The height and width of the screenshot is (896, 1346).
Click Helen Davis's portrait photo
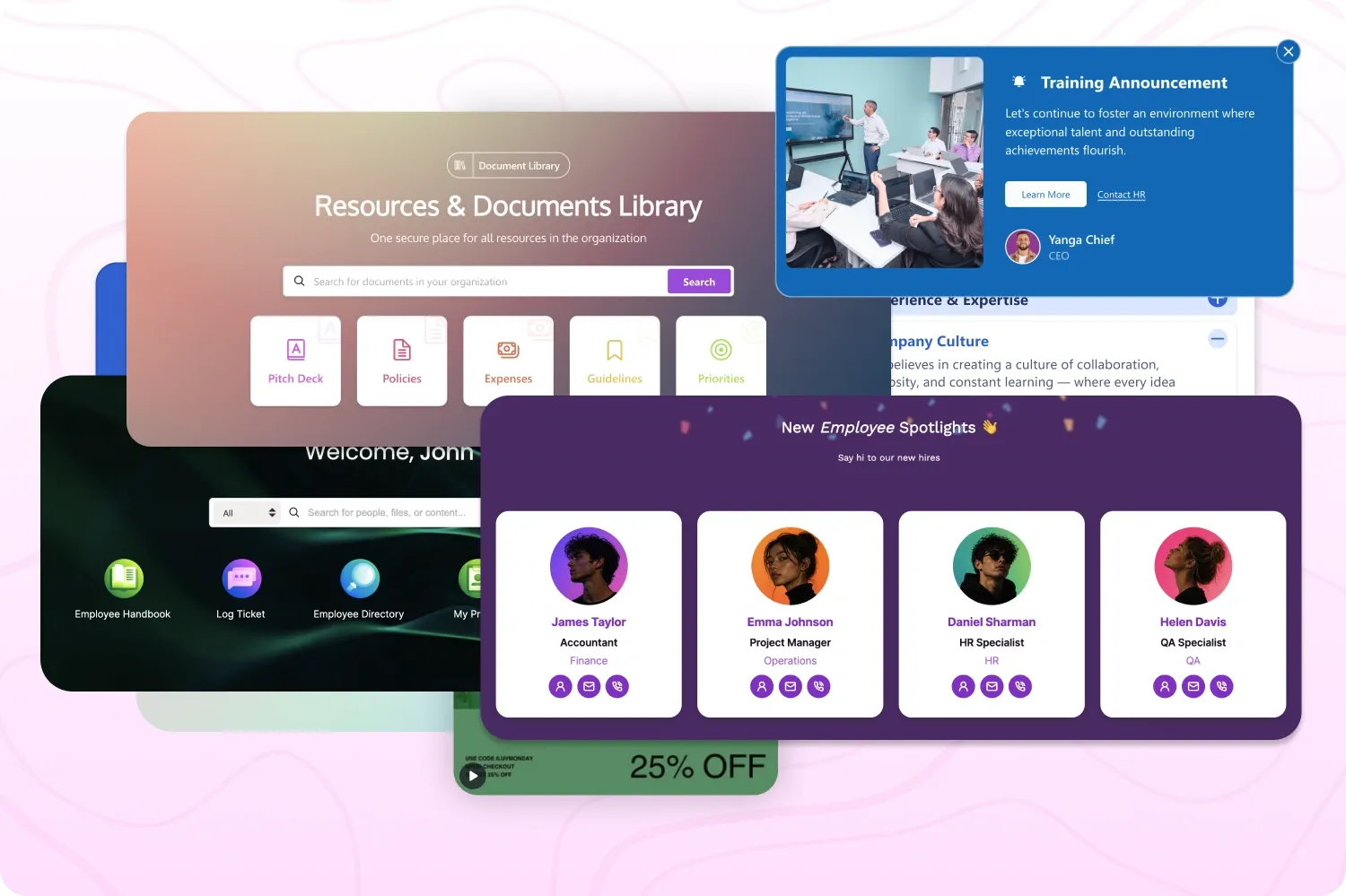1193,565
